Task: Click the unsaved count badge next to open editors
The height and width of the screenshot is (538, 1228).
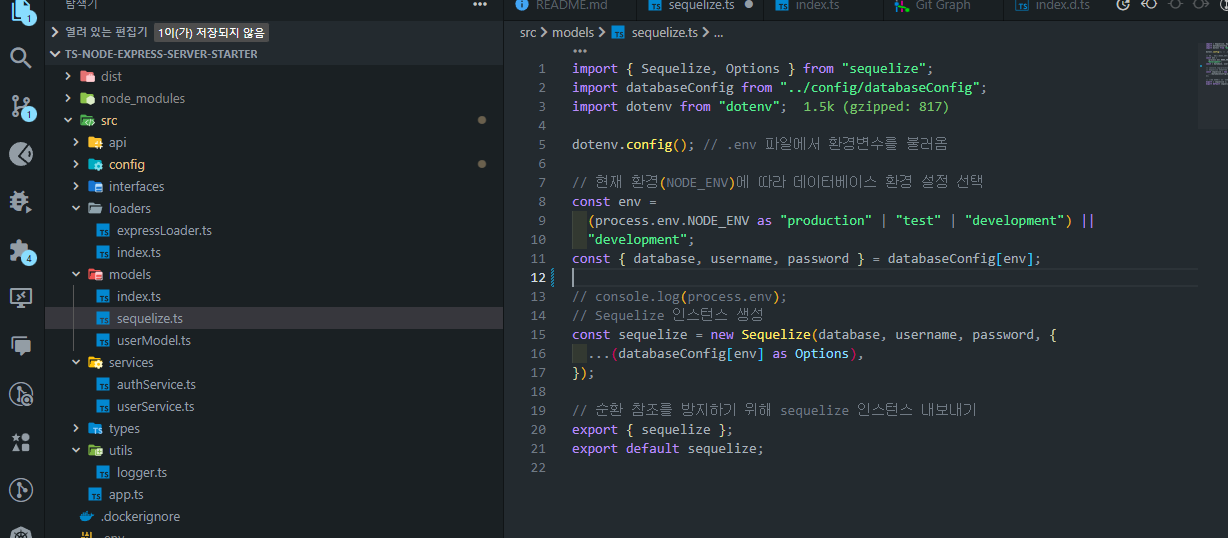Action: click(x=211, y=32)
